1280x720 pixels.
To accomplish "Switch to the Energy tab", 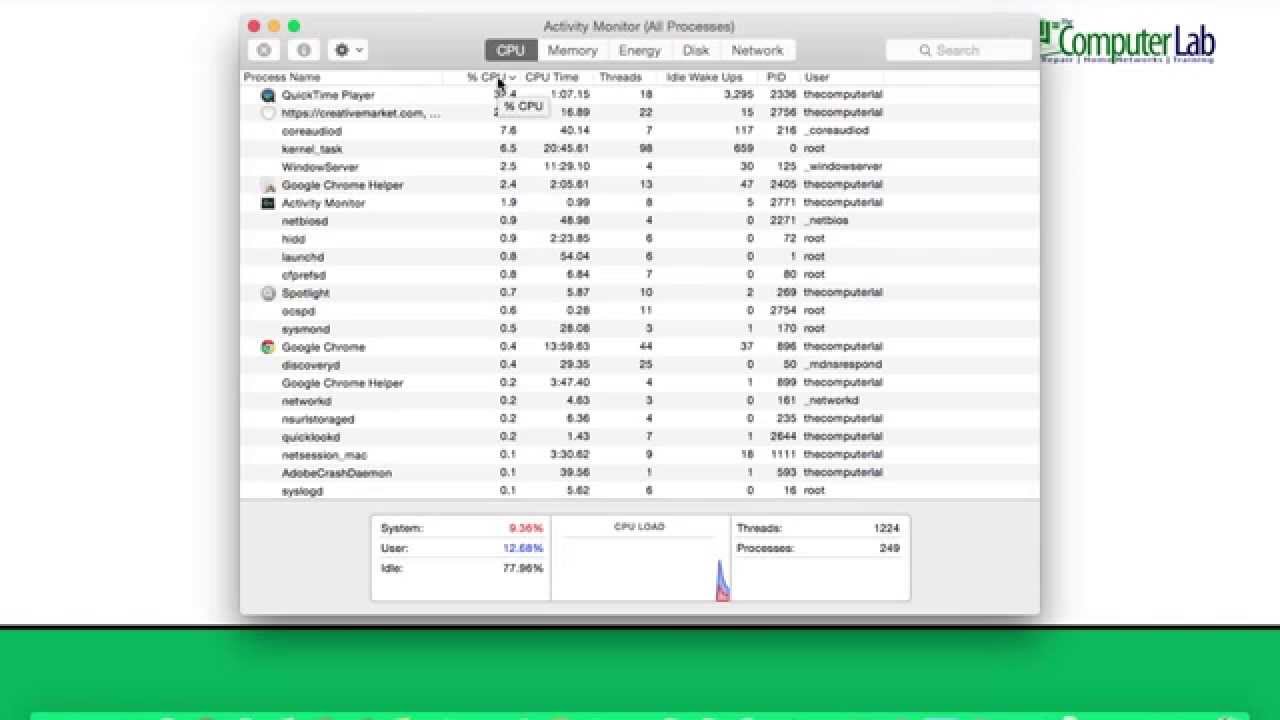I will click(639, 50).
